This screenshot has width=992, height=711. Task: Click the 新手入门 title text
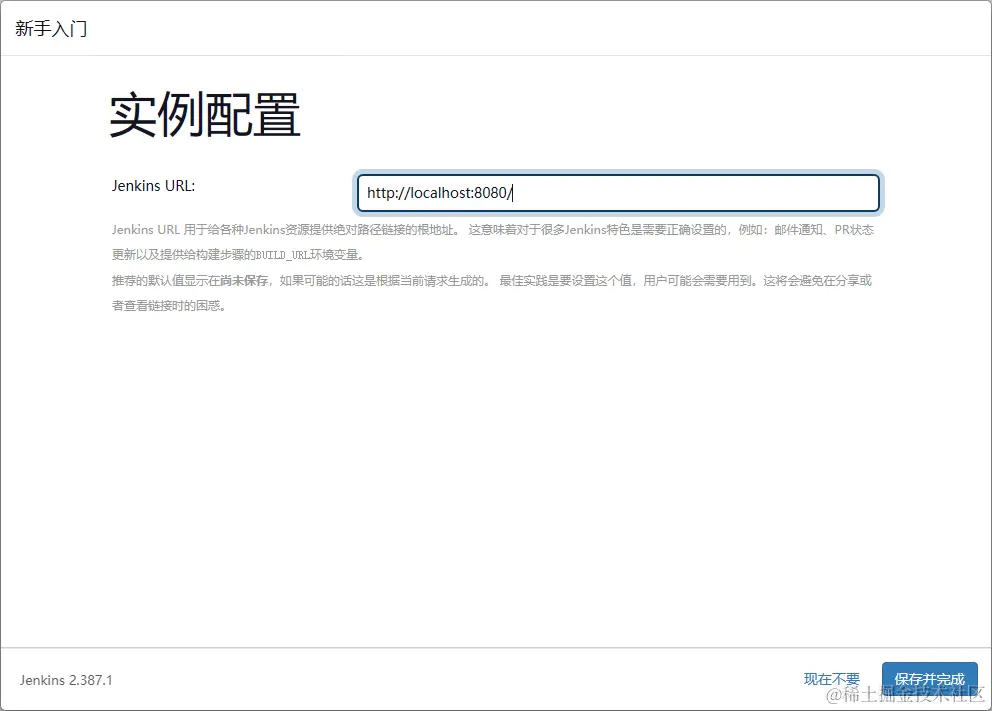point(51,29)
